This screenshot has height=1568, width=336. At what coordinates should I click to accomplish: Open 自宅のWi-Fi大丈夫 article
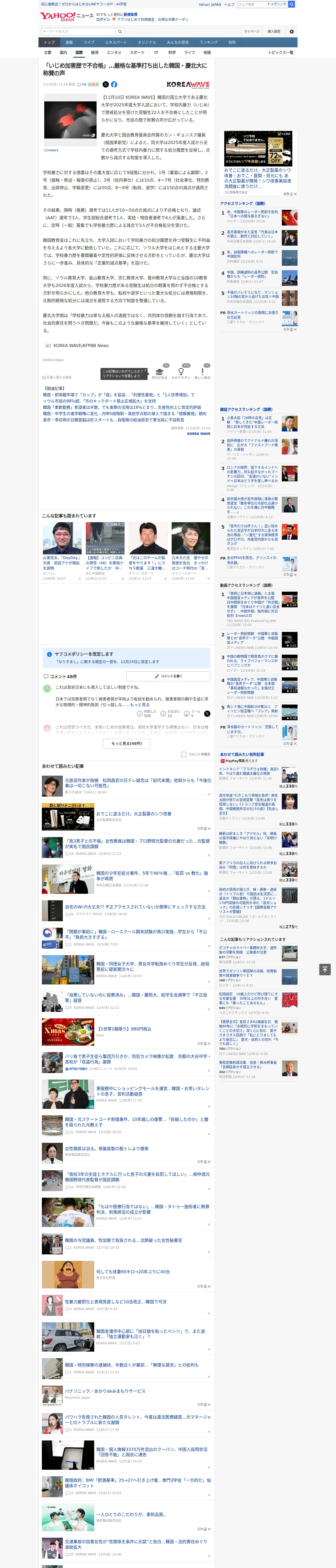[x=135, y=906]
